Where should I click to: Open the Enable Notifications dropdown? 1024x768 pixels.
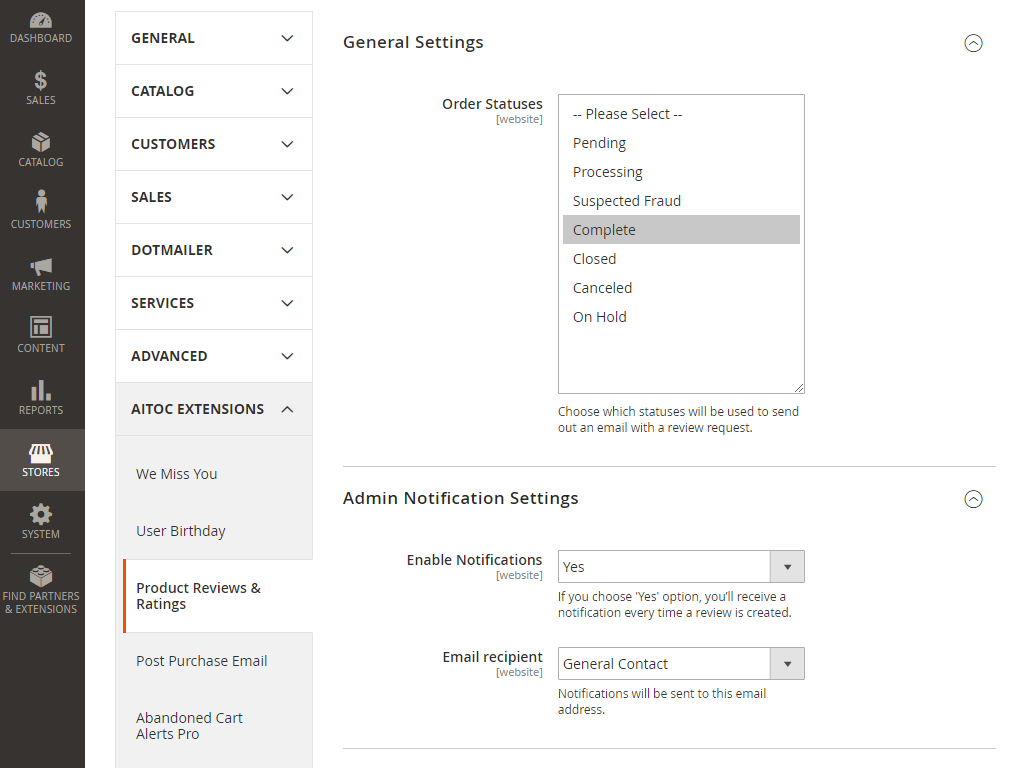click(681, 567)
